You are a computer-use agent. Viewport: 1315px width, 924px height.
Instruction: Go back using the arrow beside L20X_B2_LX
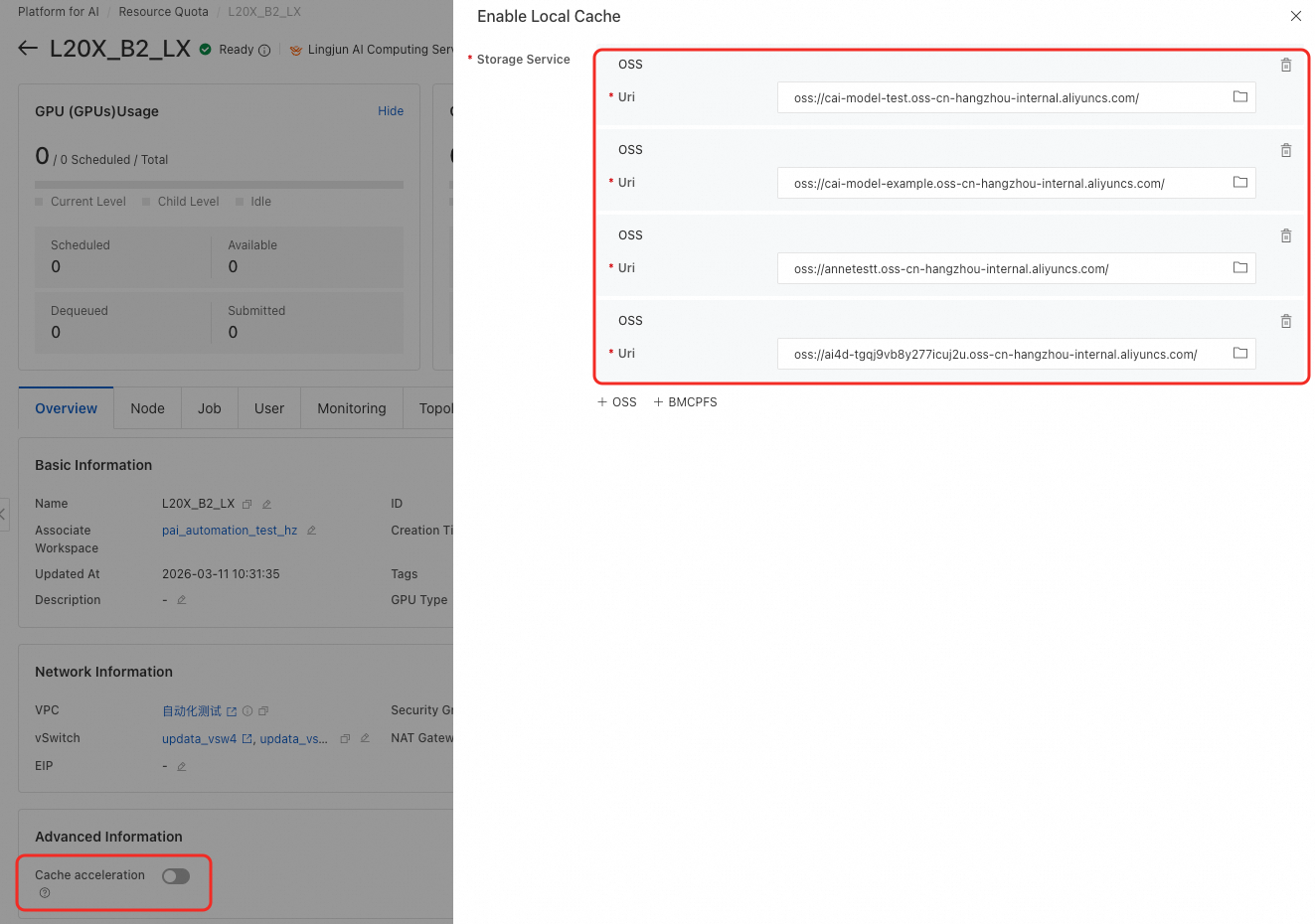pyautogui.click(x=28, y=49)
